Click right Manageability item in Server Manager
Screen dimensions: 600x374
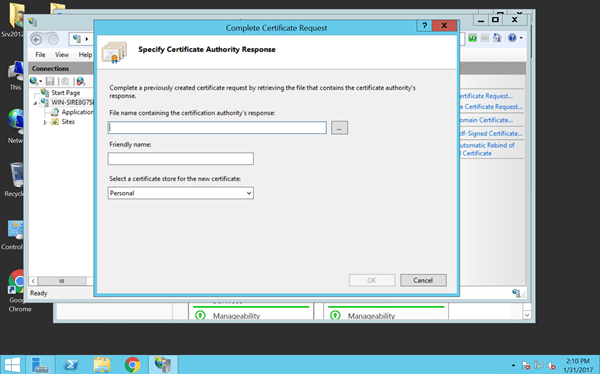(x=371, y=316)
